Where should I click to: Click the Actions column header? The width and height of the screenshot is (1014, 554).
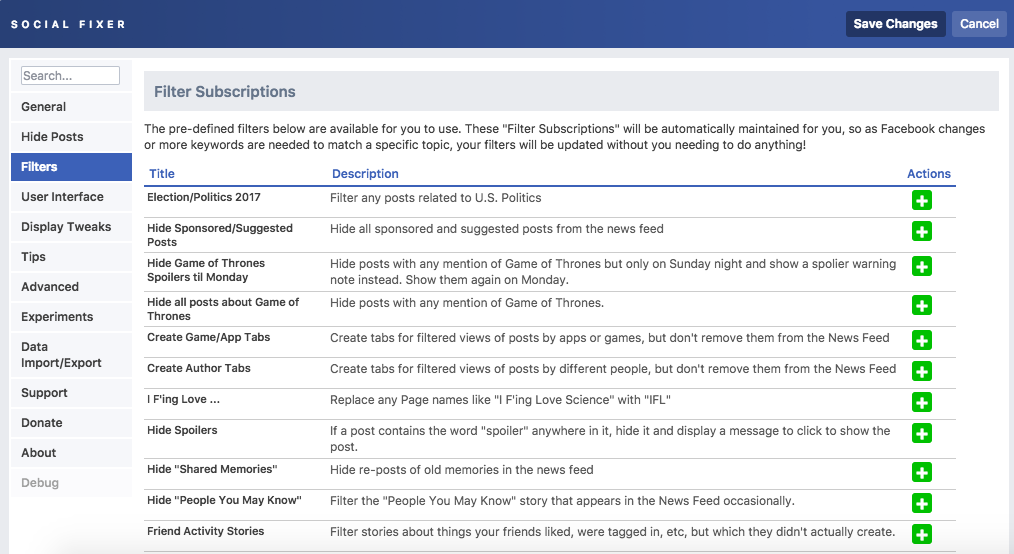pyautogui.click(x=929, y=174)
